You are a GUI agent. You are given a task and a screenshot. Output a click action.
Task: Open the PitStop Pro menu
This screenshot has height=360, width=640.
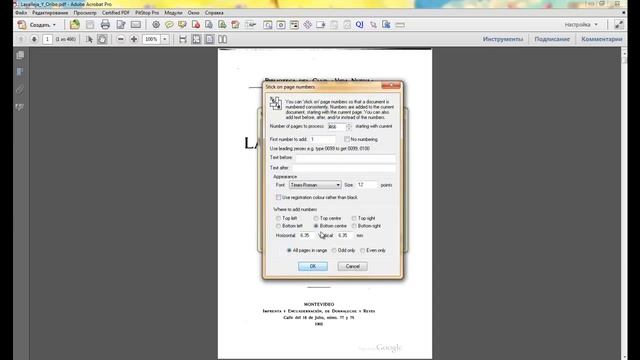click(x=147, y=13)
